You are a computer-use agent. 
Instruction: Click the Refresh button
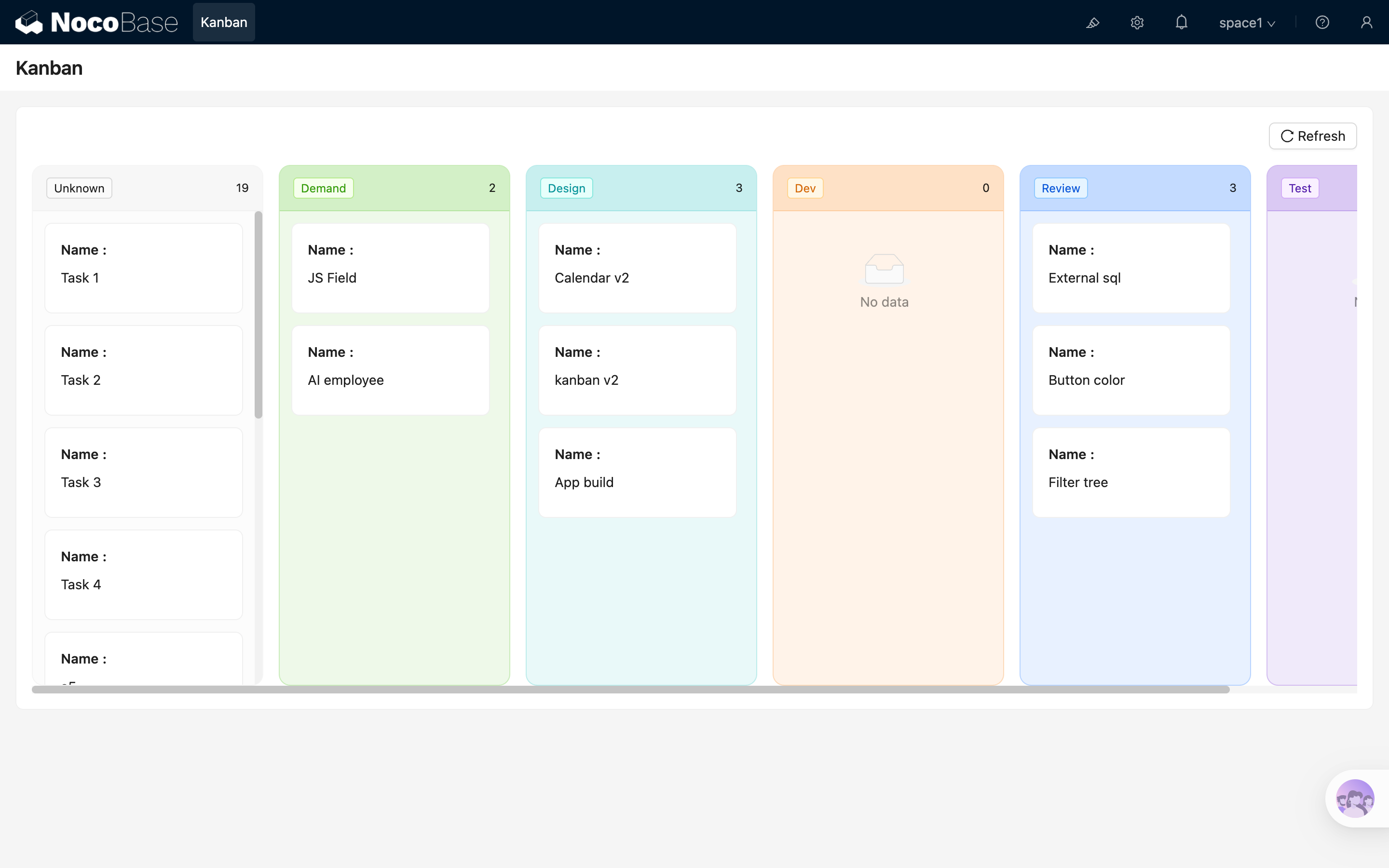pos(1312,136)
